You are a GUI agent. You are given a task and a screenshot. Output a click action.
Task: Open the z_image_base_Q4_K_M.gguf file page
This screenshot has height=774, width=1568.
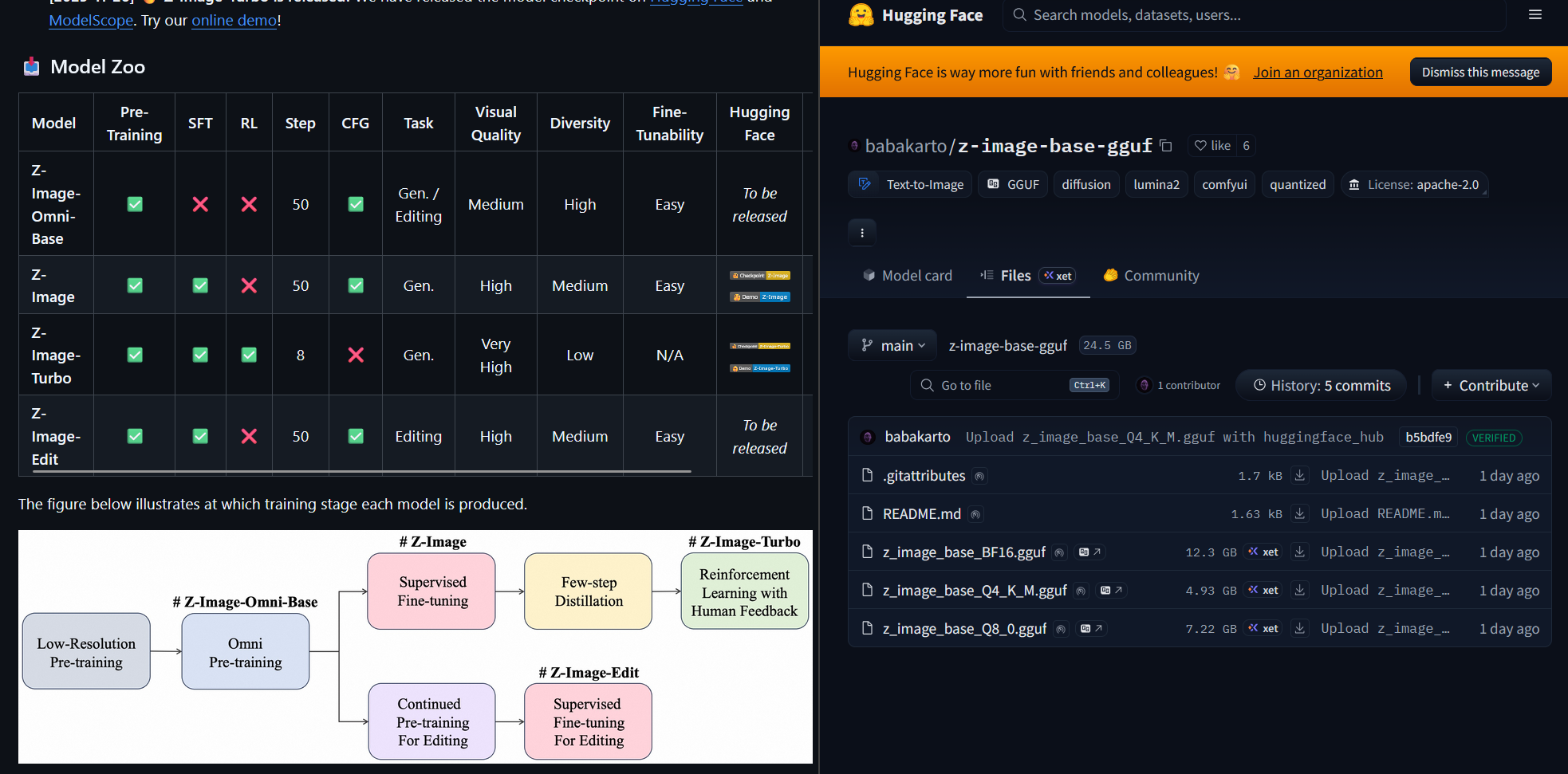coord(975,590)
